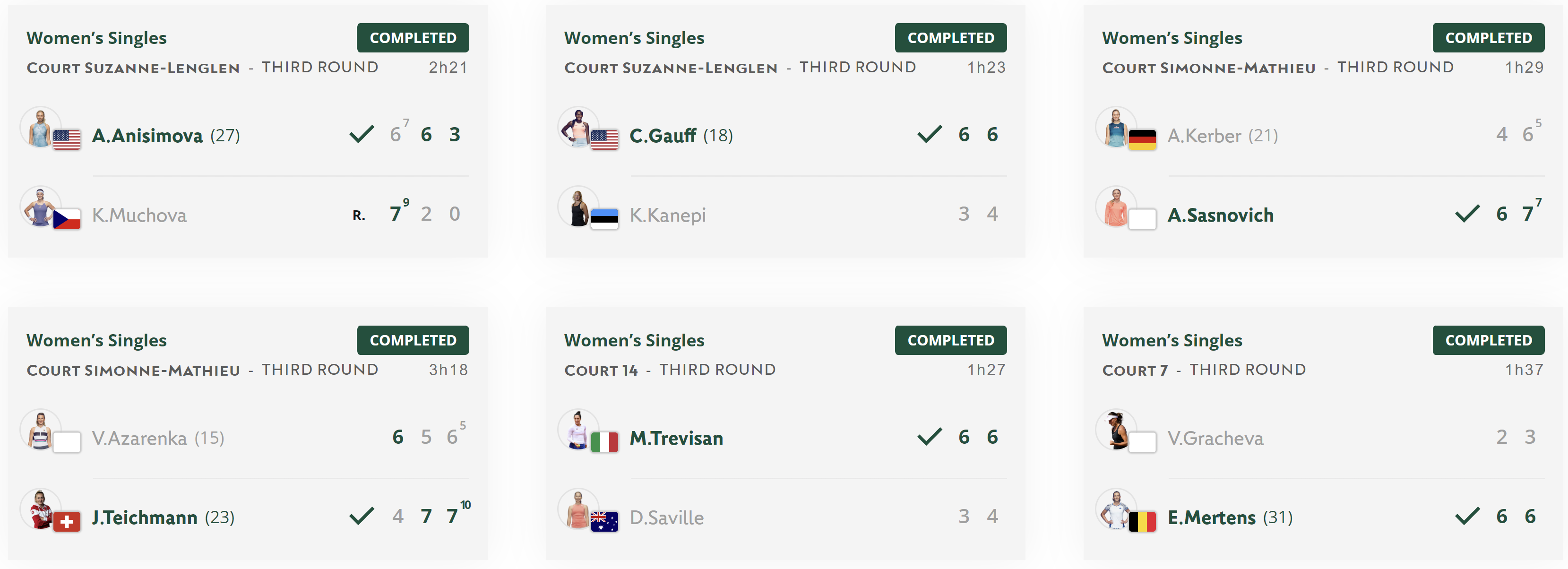Image resolution: width=1568 pixels, height=569 pixels.
Task: Open the J.Teichmann player name link
Action: [144, 517]
